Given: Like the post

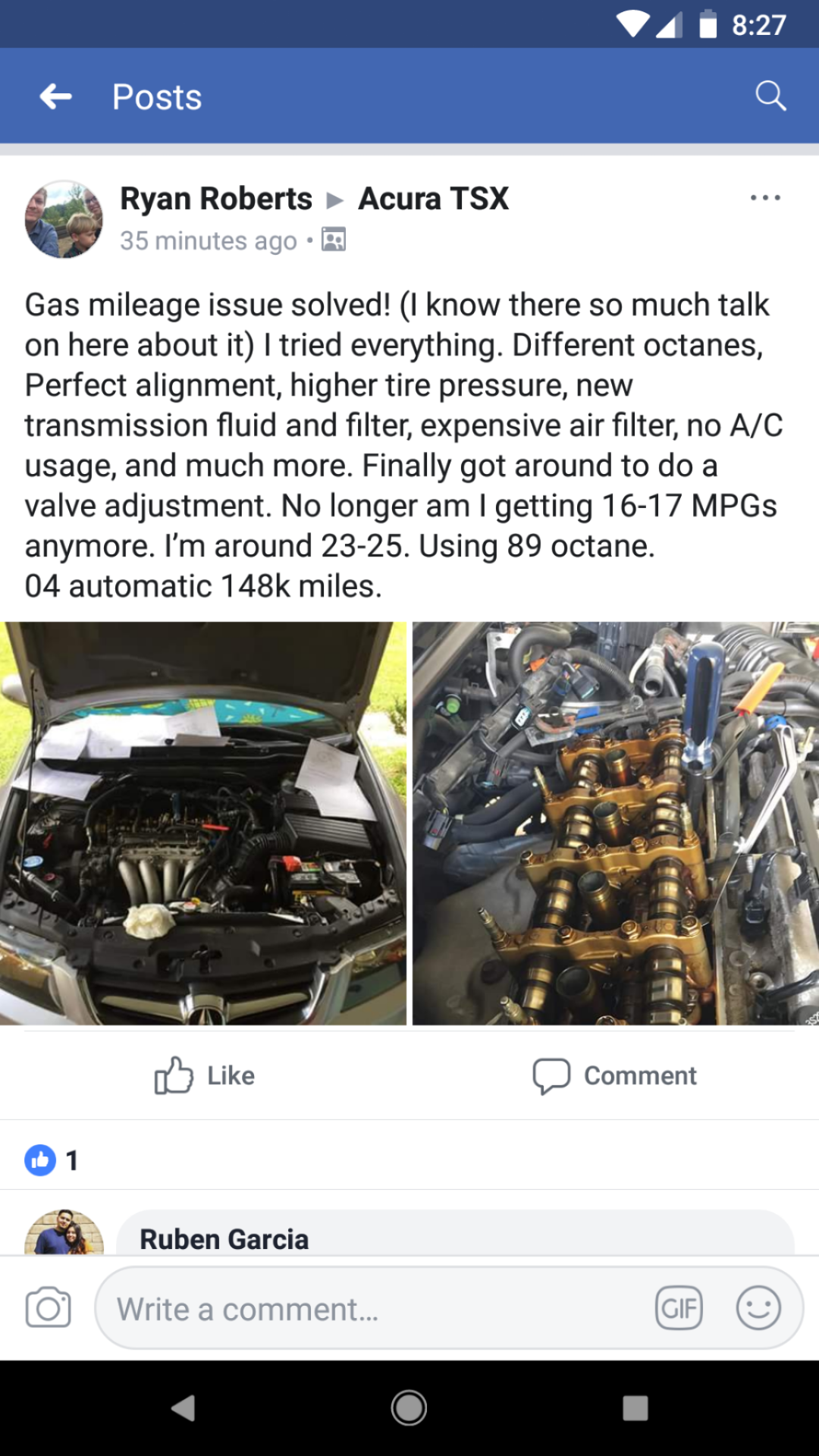Looking at the screenshot, I should (x=205, y=1075).
